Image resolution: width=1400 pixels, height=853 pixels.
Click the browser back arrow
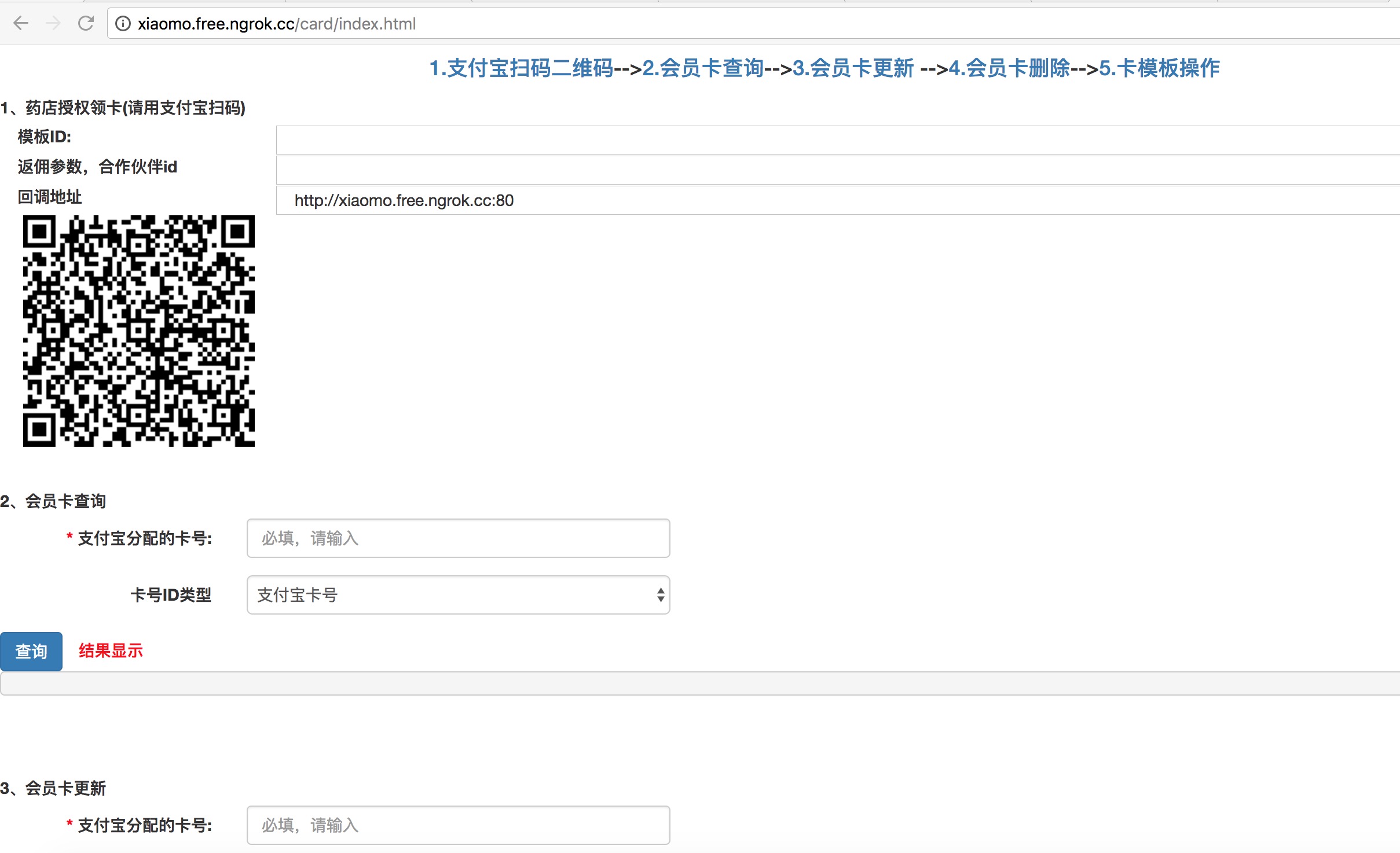tap(21, 24)
